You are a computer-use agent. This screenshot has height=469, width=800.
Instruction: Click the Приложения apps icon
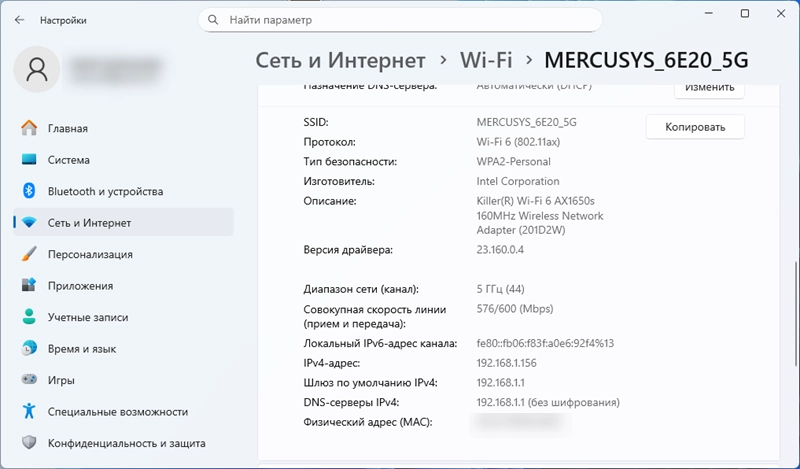29,285
